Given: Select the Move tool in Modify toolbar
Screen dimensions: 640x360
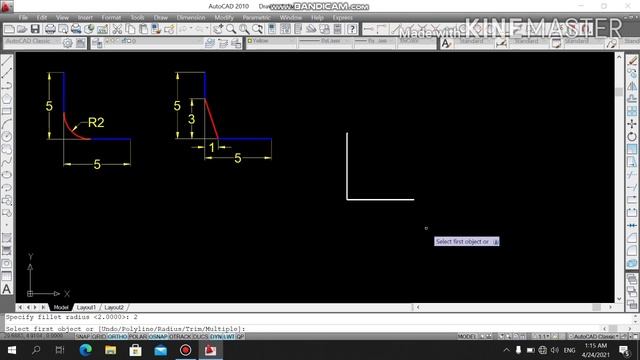Looking at the screenshot, I should click(632, 124).
